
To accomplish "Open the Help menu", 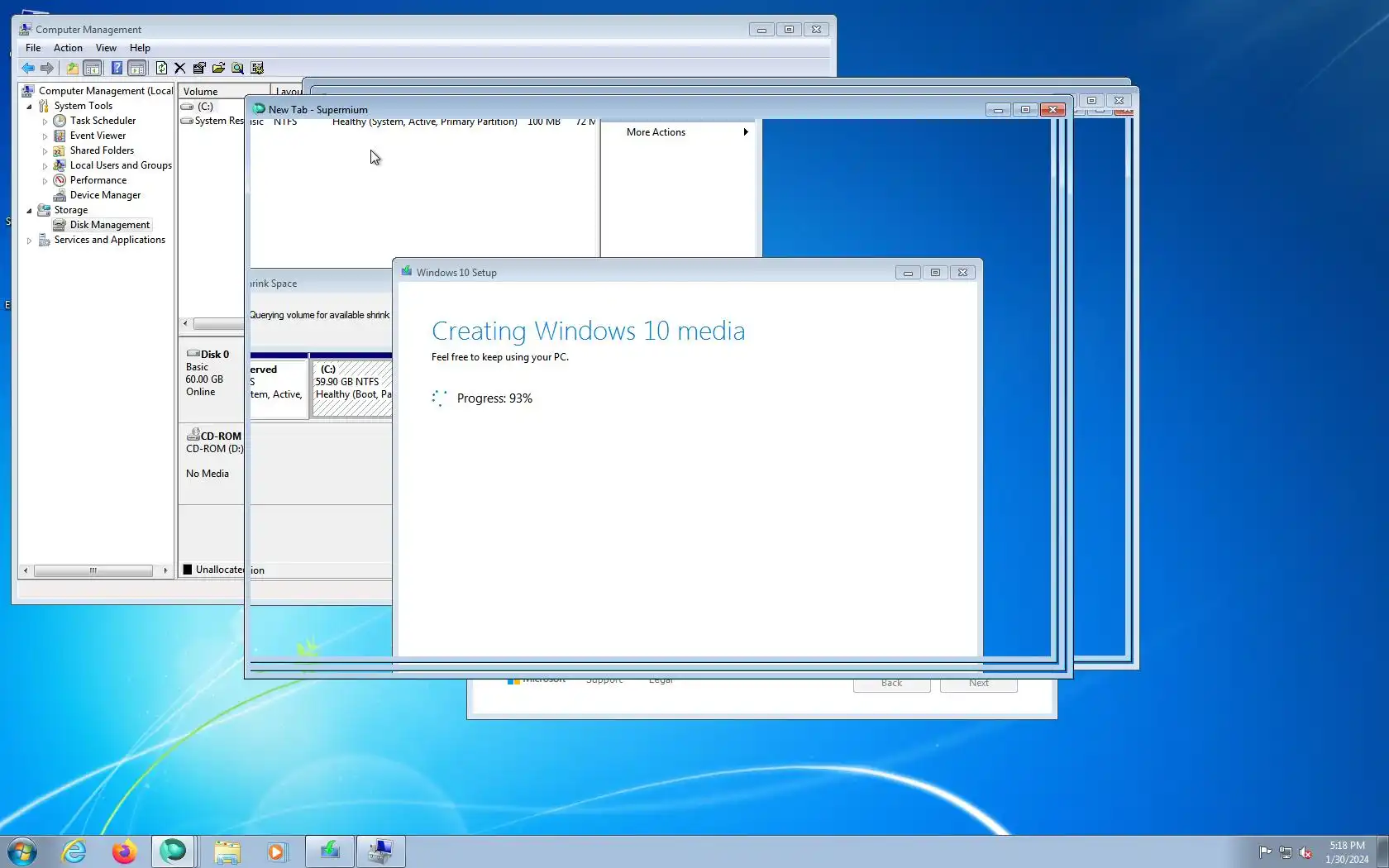I will tap(140, 48).
